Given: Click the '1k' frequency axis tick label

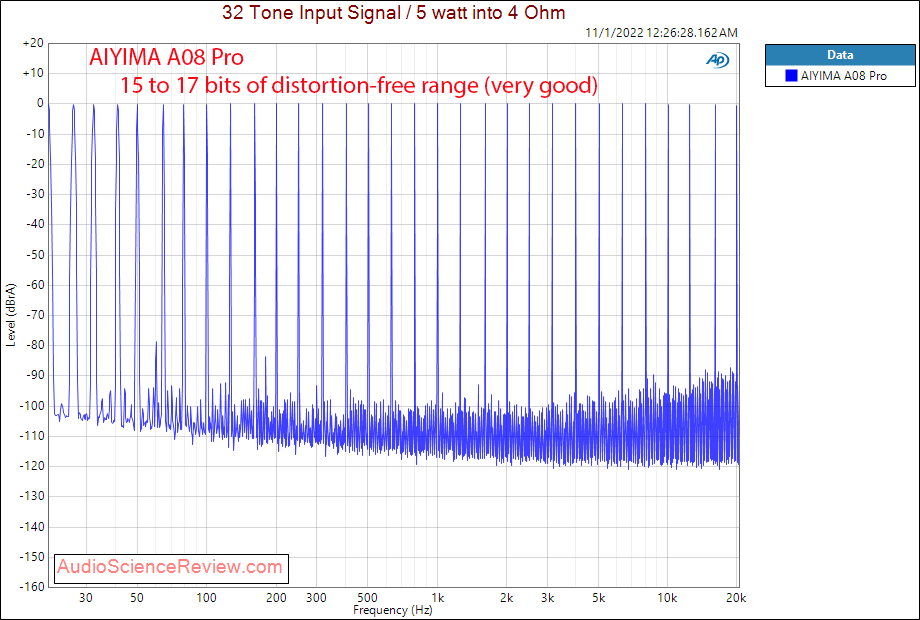Looking at the screenshot, I should (x=437, y=598).
